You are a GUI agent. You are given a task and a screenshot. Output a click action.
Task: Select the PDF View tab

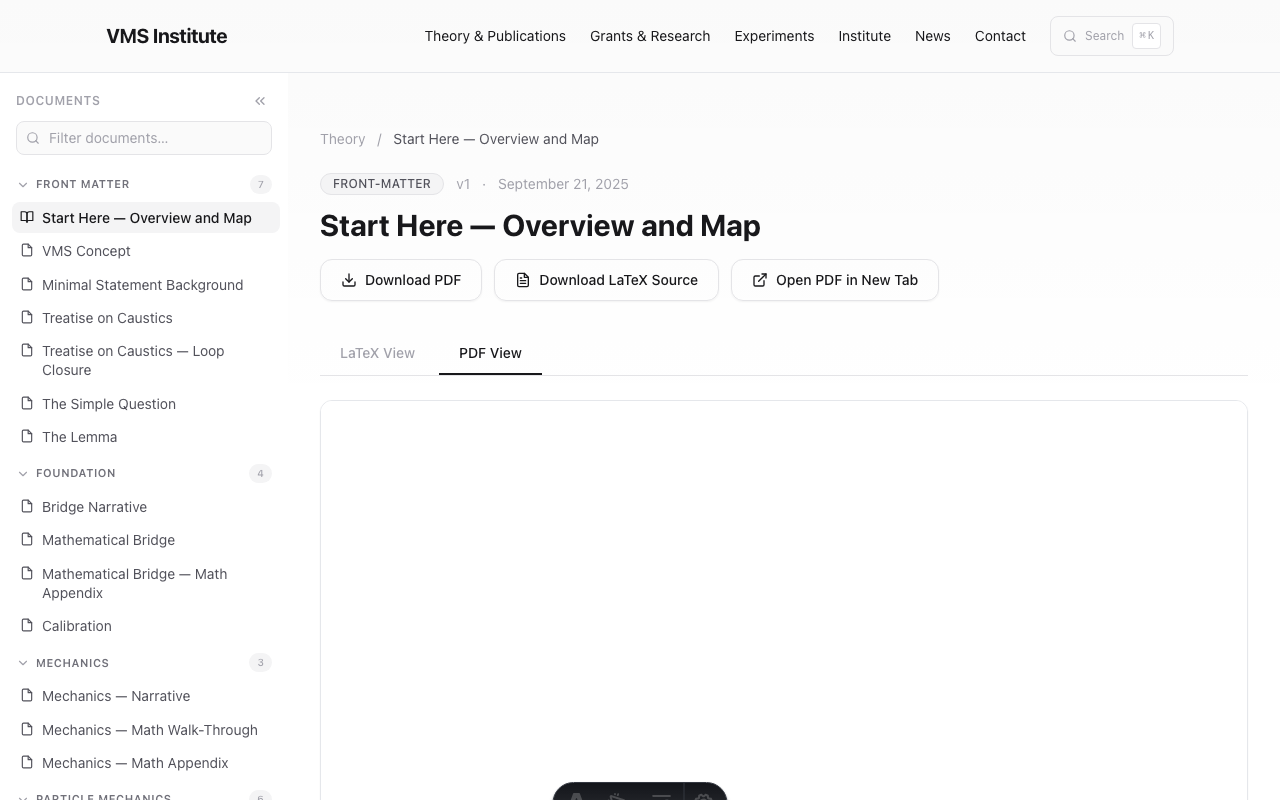click(490, 353)
